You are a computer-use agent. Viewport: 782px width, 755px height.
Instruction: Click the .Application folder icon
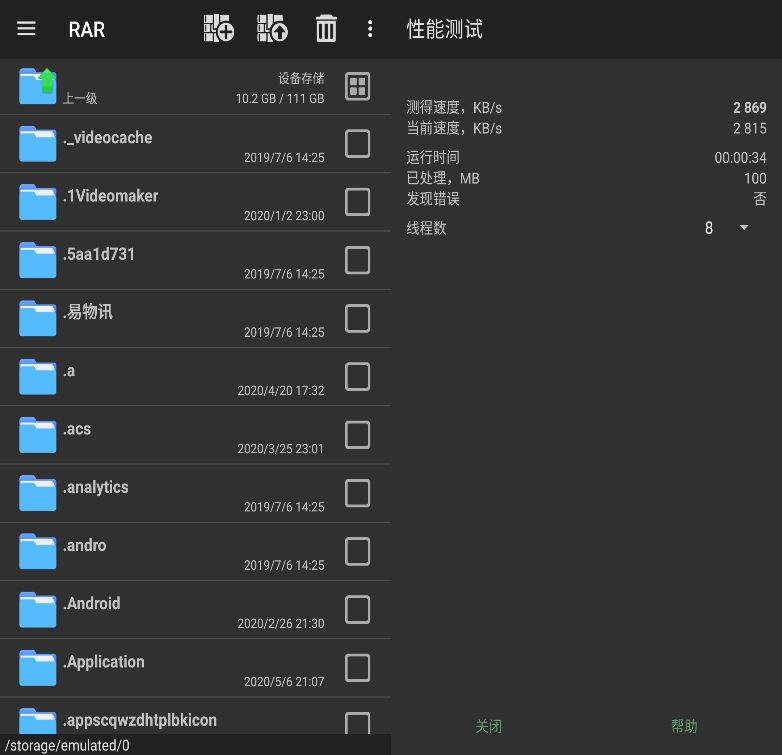[37, 668]
